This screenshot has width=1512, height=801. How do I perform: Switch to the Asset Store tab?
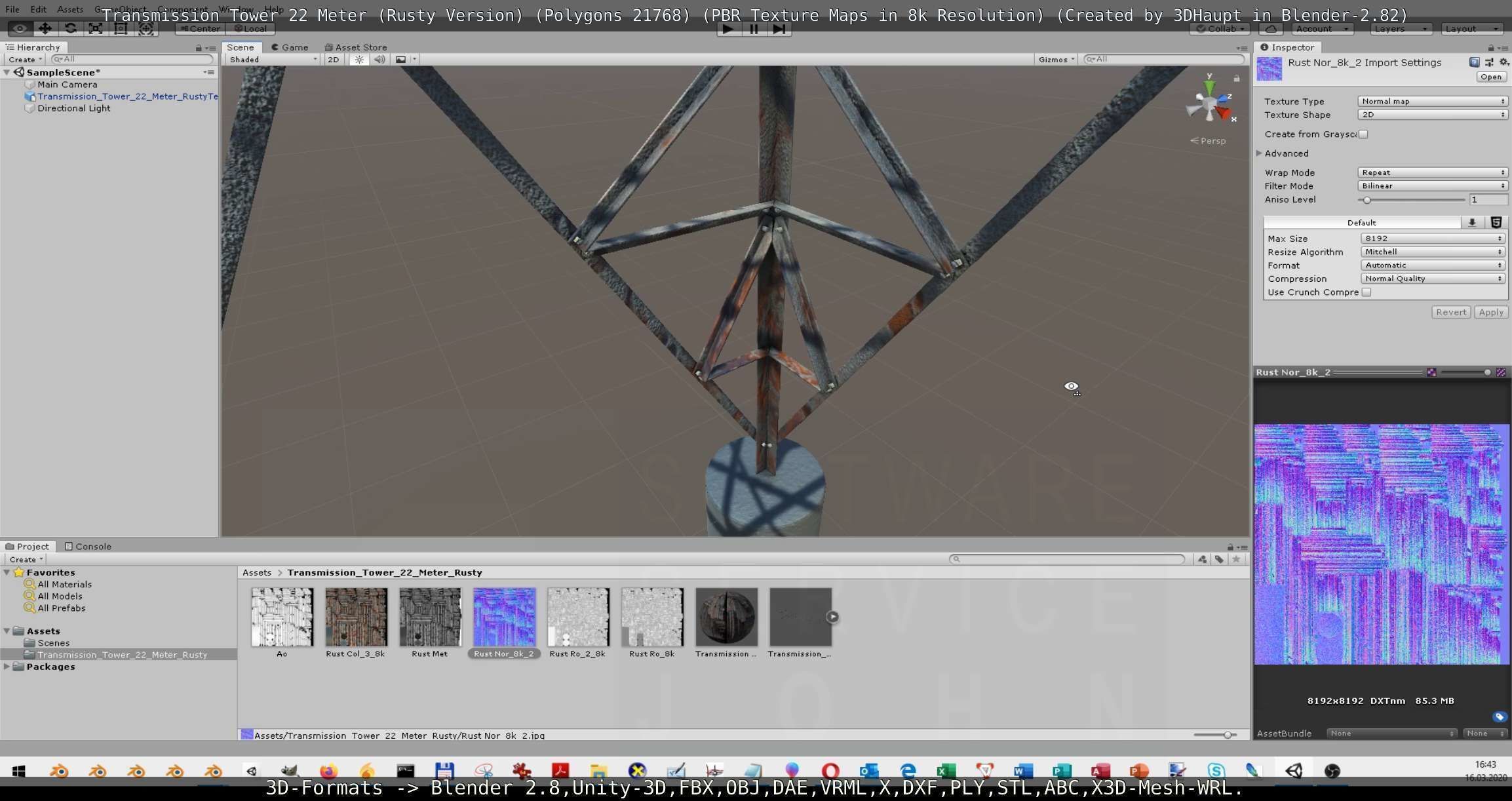pyautogui.click(x=356, y=47)
